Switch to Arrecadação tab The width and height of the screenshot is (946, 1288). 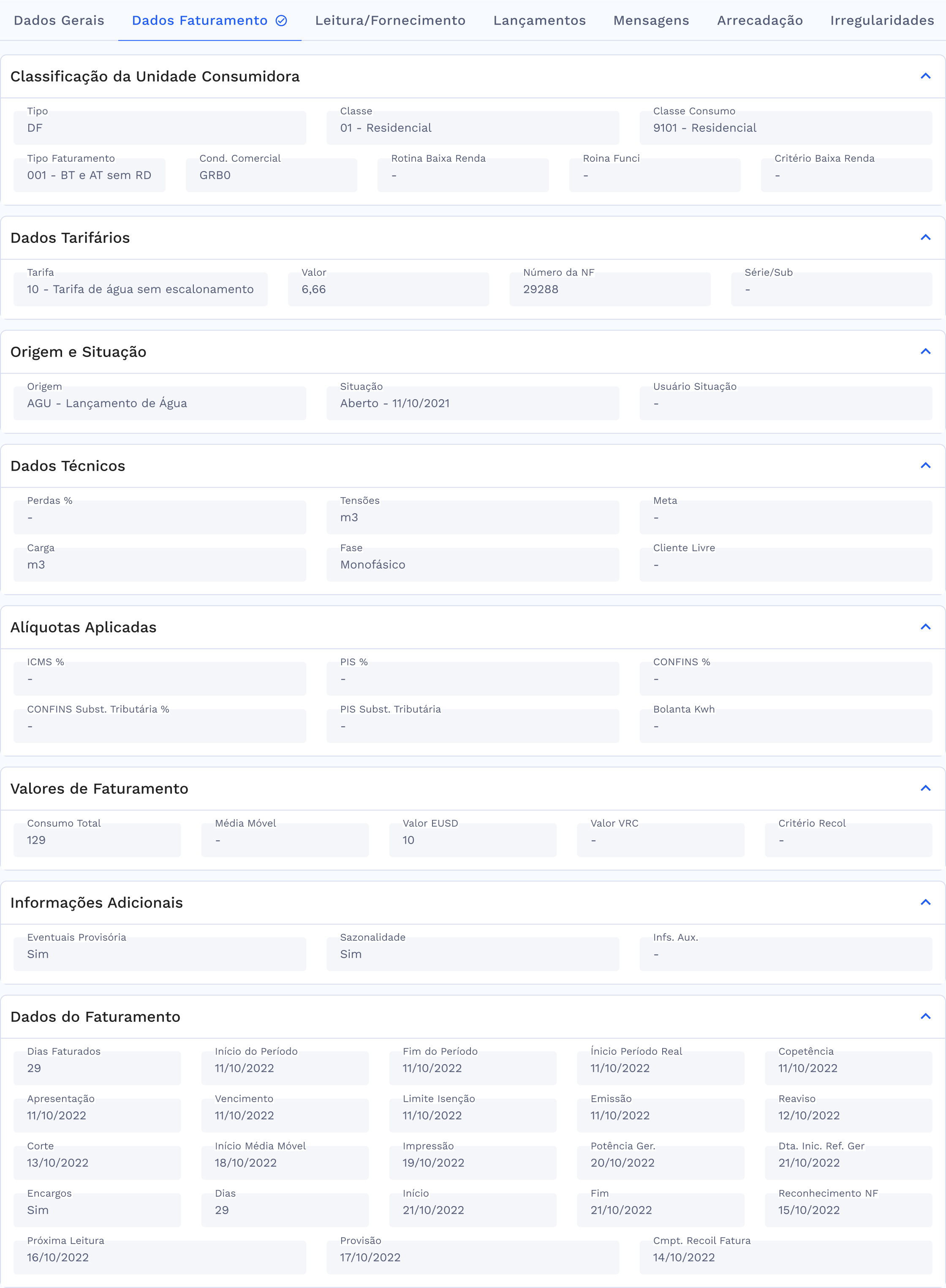[759, 21]
